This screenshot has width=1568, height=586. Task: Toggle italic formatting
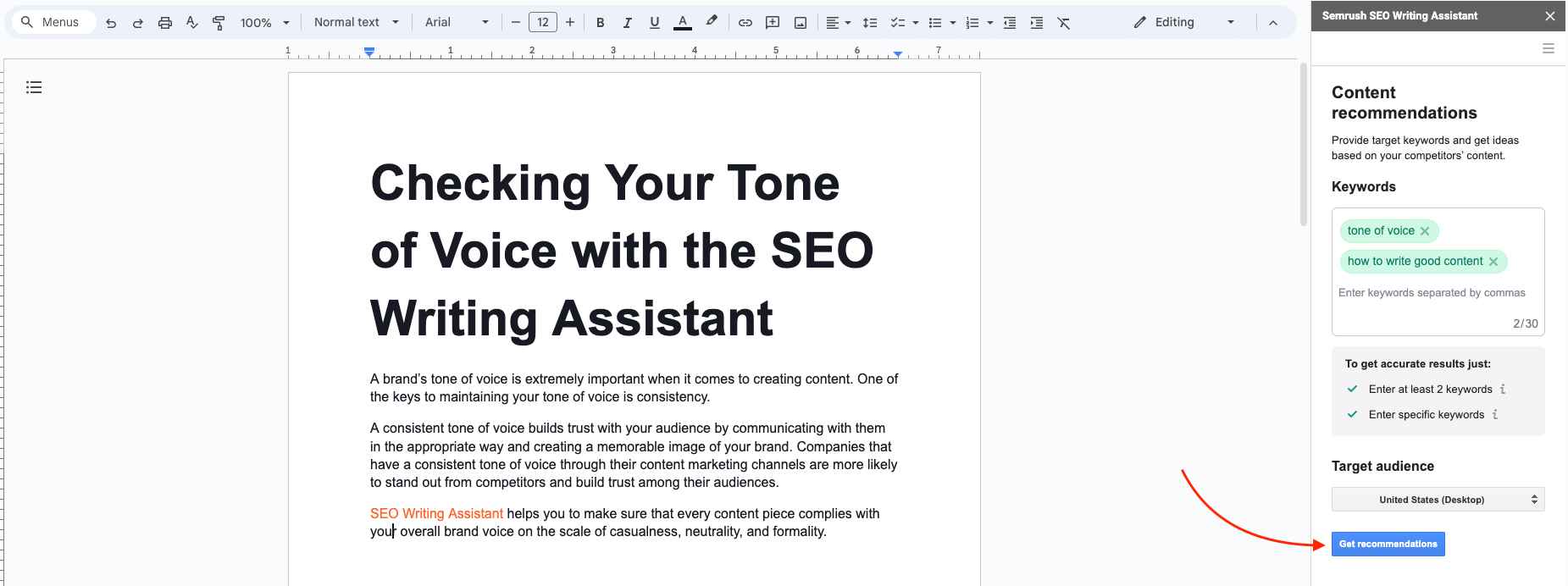628,23
